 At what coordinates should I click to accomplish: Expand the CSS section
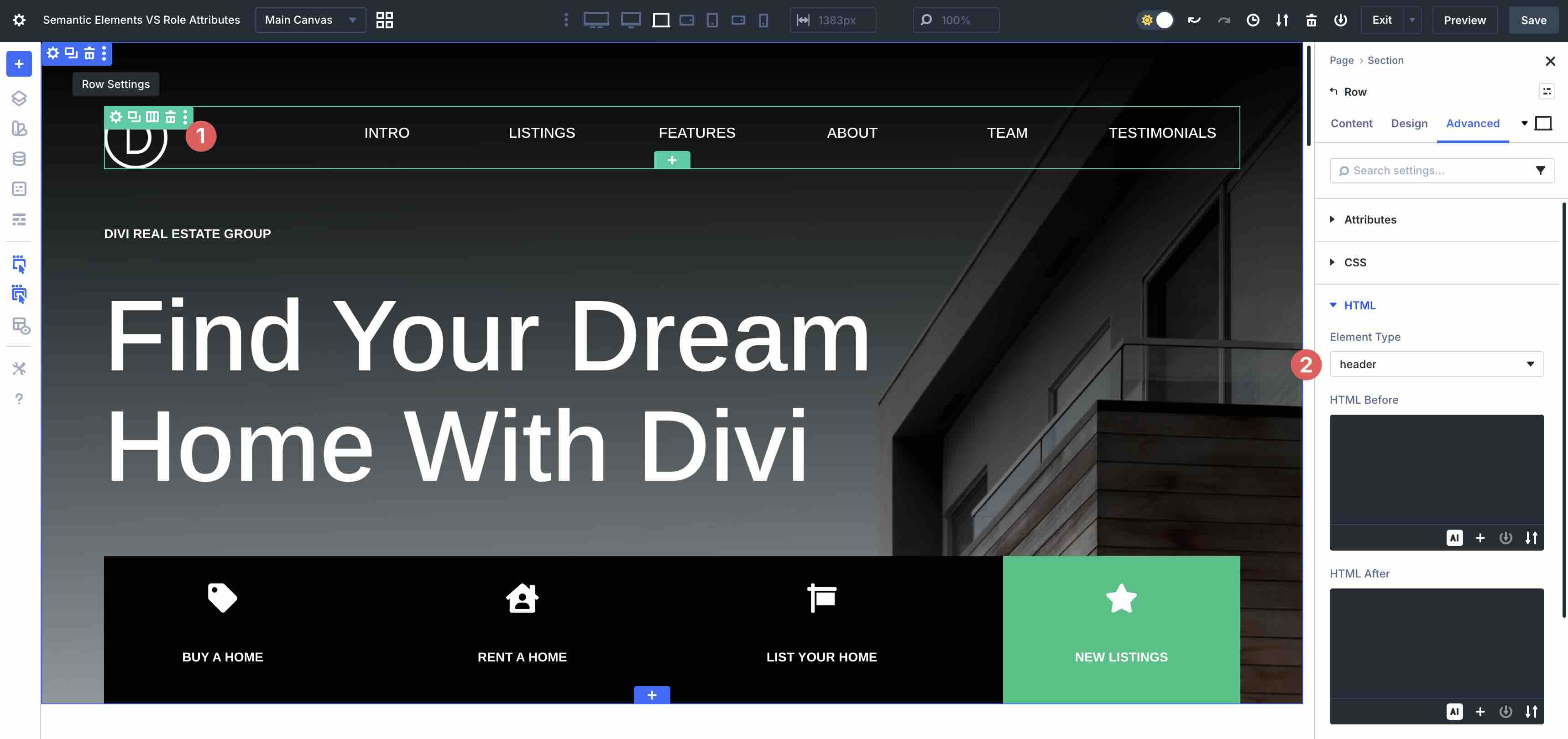(1354, 262)
